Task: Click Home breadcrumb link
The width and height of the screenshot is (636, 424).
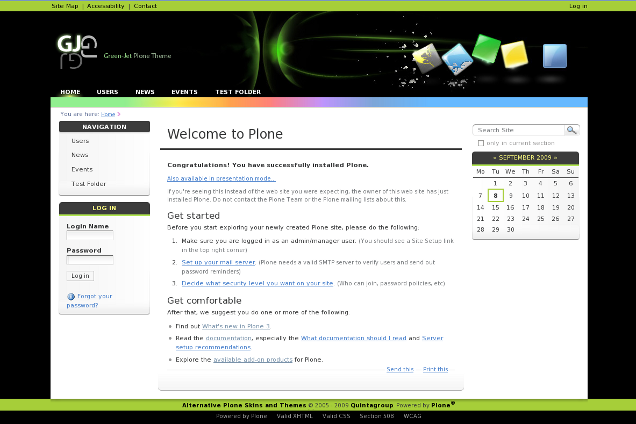Action: [x=108, y=114]
